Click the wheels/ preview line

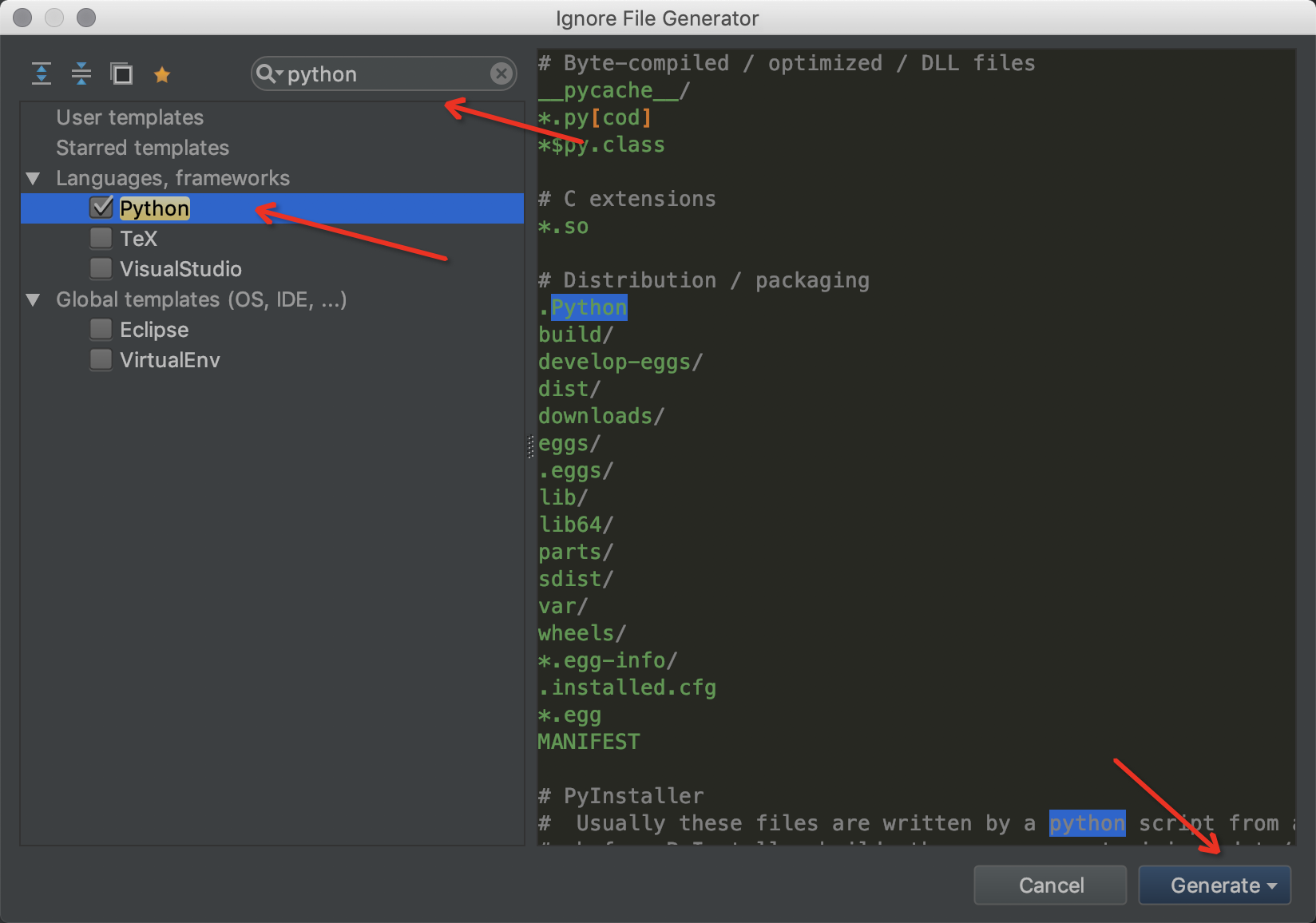coord(582,633)
